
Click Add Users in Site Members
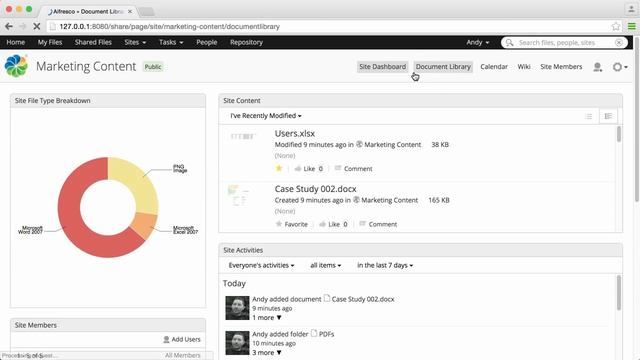[182, 339]
